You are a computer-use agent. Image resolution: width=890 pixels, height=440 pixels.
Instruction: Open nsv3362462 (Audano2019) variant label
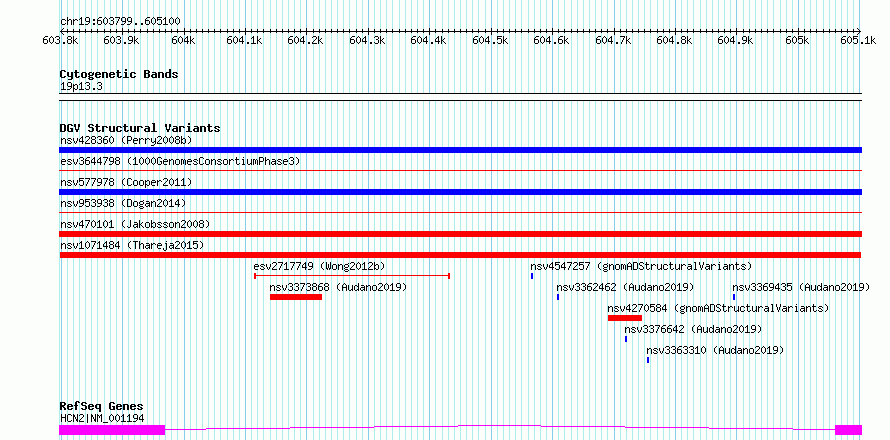625,287
